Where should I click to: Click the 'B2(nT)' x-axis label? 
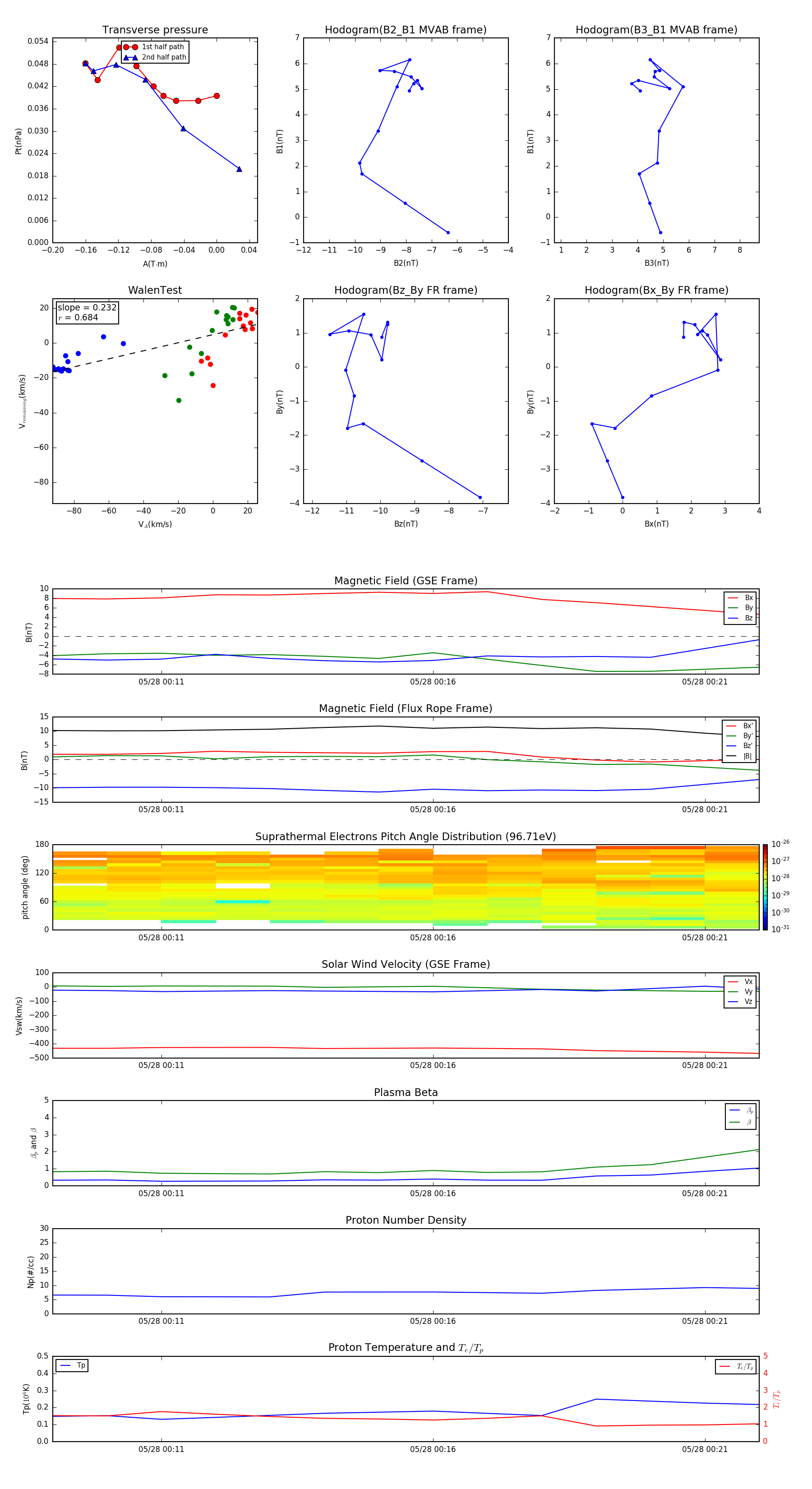[406, 263]
